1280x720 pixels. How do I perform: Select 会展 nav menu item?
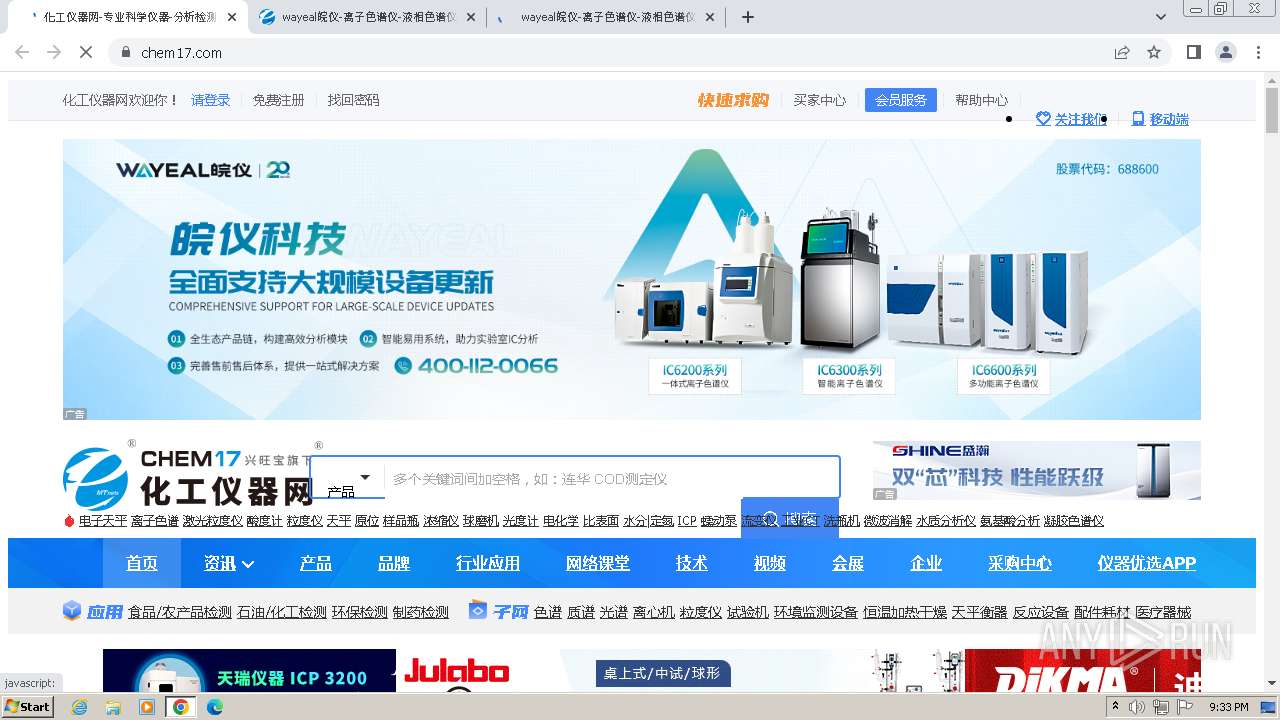[x=848, y=563]
